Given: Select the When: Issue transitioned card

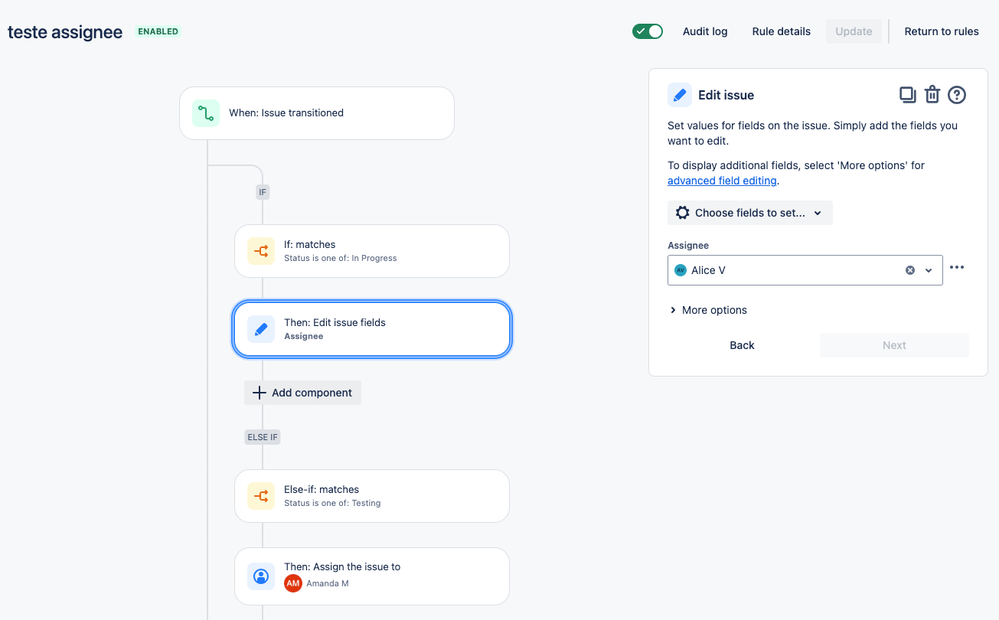Looking at the screenshot, I should pyautogui.click(x=317, y=113).
